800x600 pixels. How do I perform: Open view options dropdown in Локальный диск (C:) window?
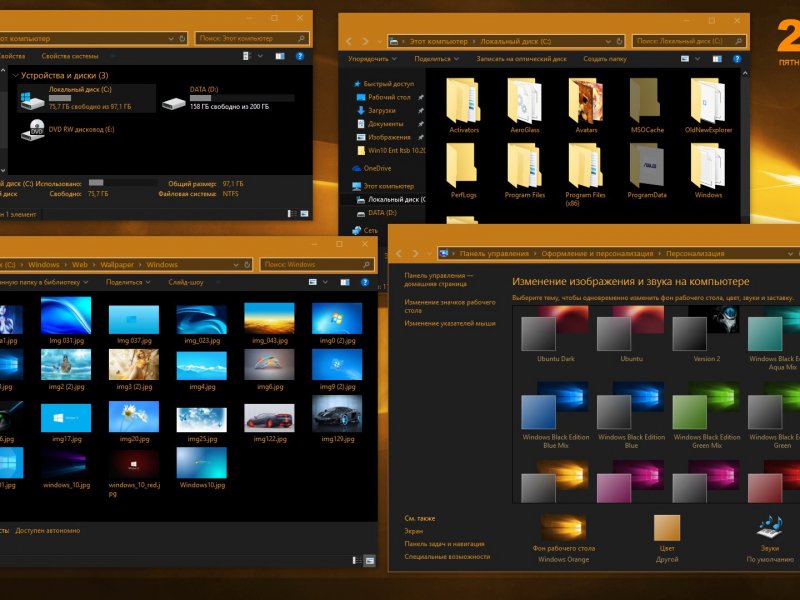[697, 59]
